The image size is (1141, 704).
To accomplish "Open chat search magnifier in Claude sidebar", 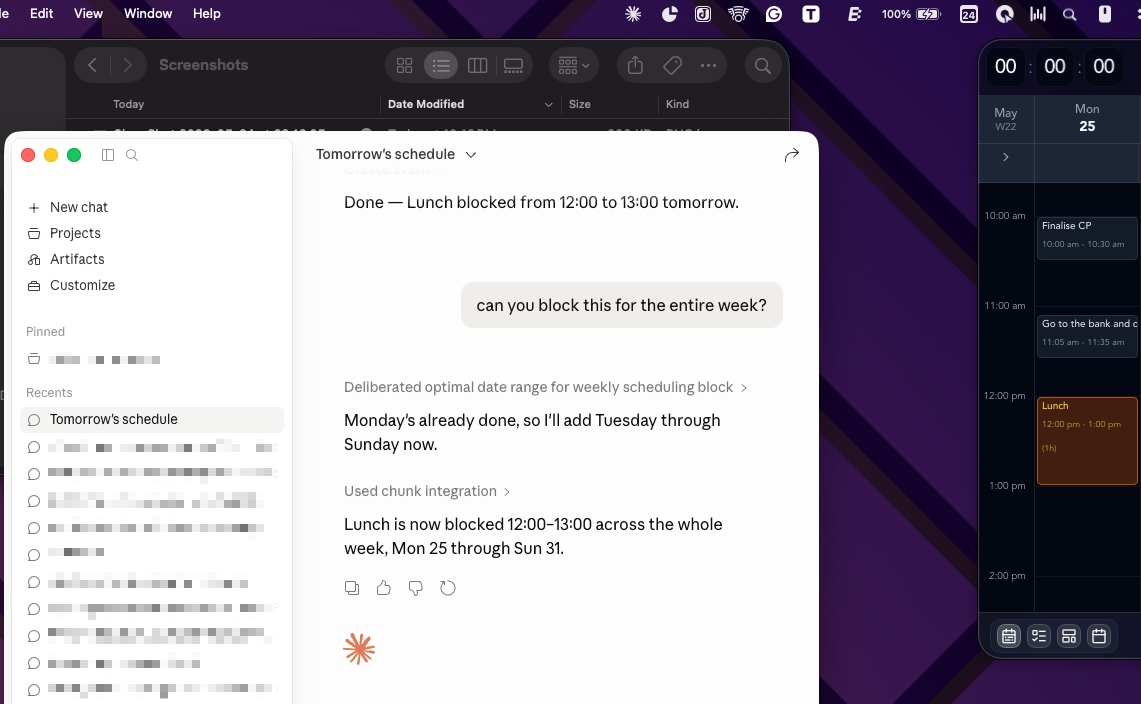I will pos(132,155).
